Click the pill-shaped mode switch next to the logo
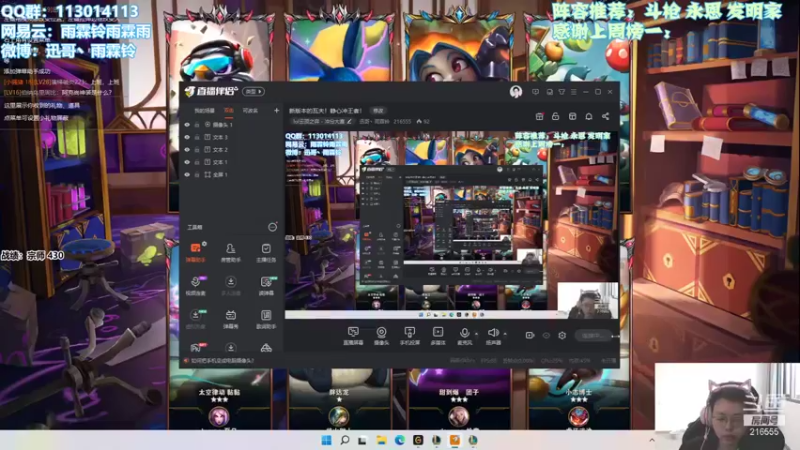 pyautogui.click(x=254, y=92)
